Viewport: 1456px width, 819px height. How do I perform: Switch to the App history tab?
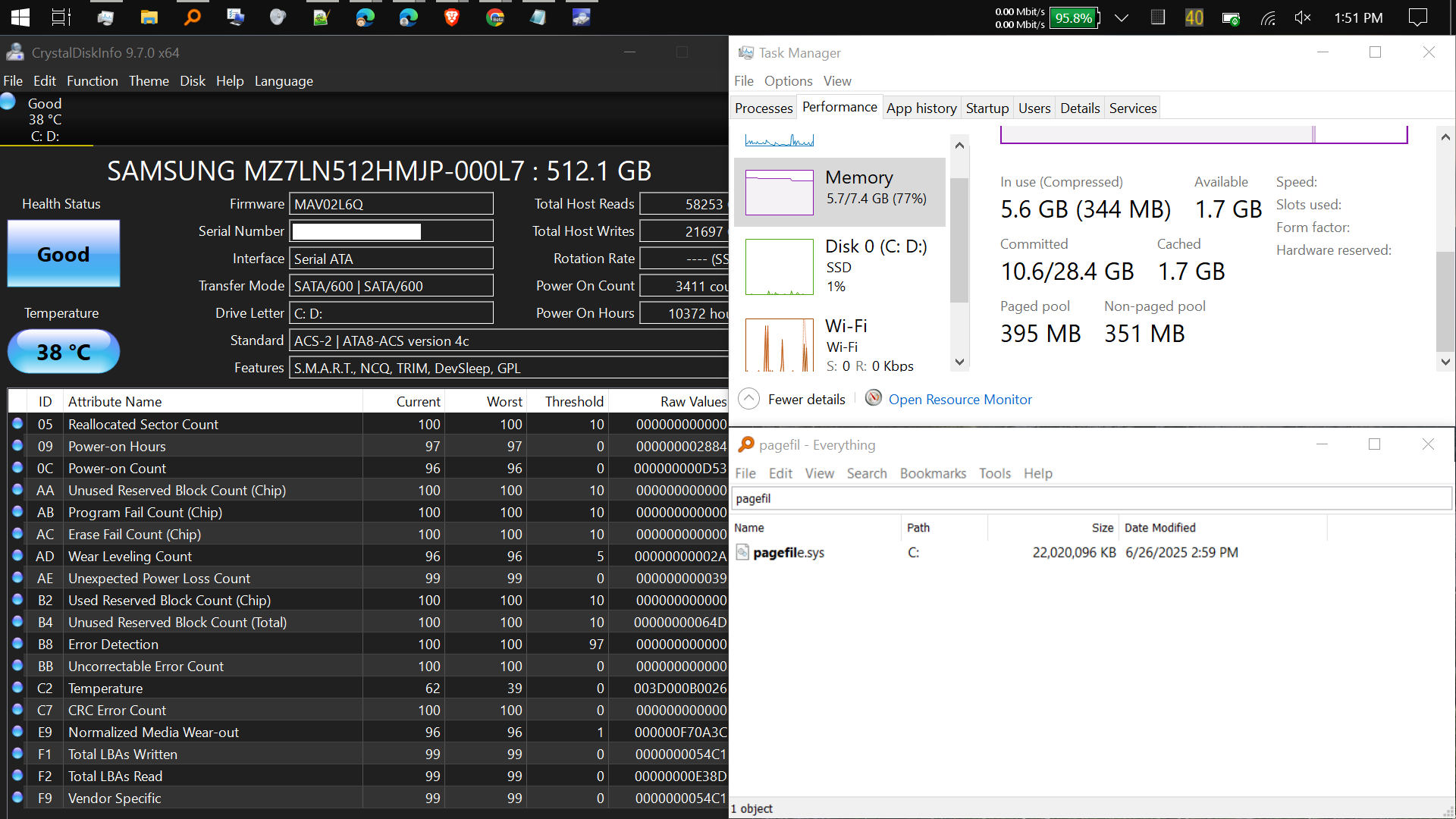[x=921, y=108]
